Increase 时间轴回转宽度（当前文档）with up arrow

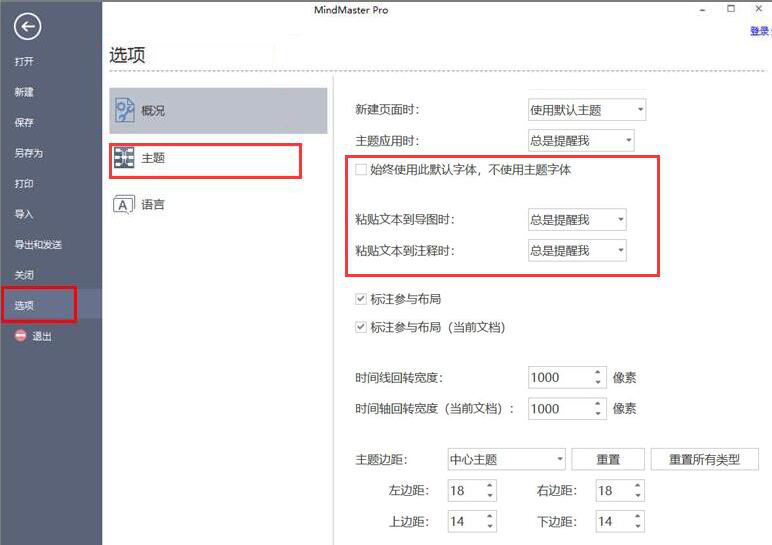click(598, 403)
